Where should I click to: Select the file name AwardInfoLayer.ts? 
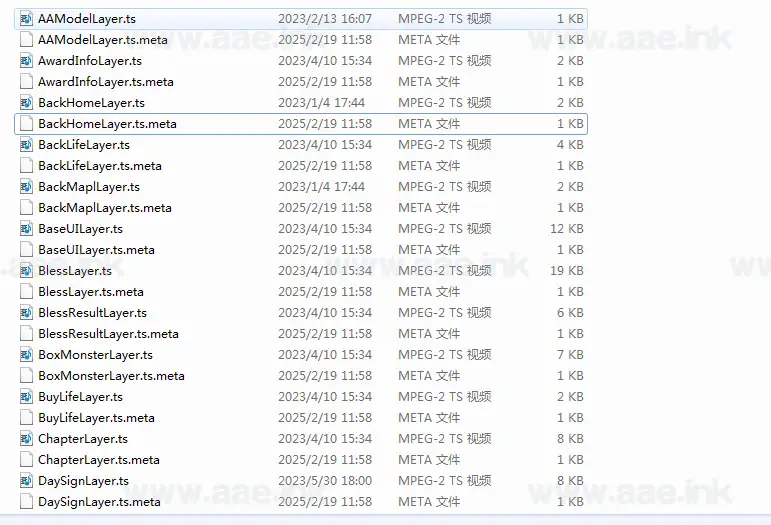click(90, 61)
